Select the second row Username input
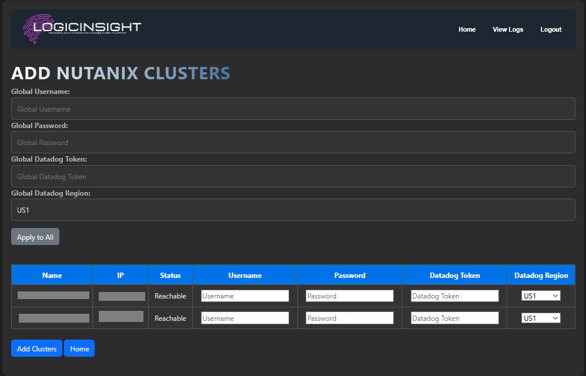This screenshot has width=586, height=376. coord(245,318)
